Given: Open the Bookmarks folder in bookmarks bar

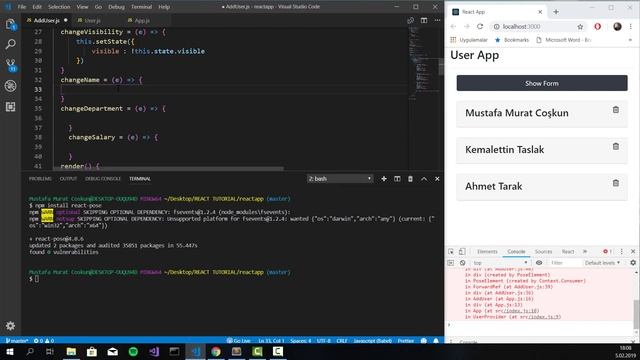Looking at the screenshot, I should (x=512, y=40).
